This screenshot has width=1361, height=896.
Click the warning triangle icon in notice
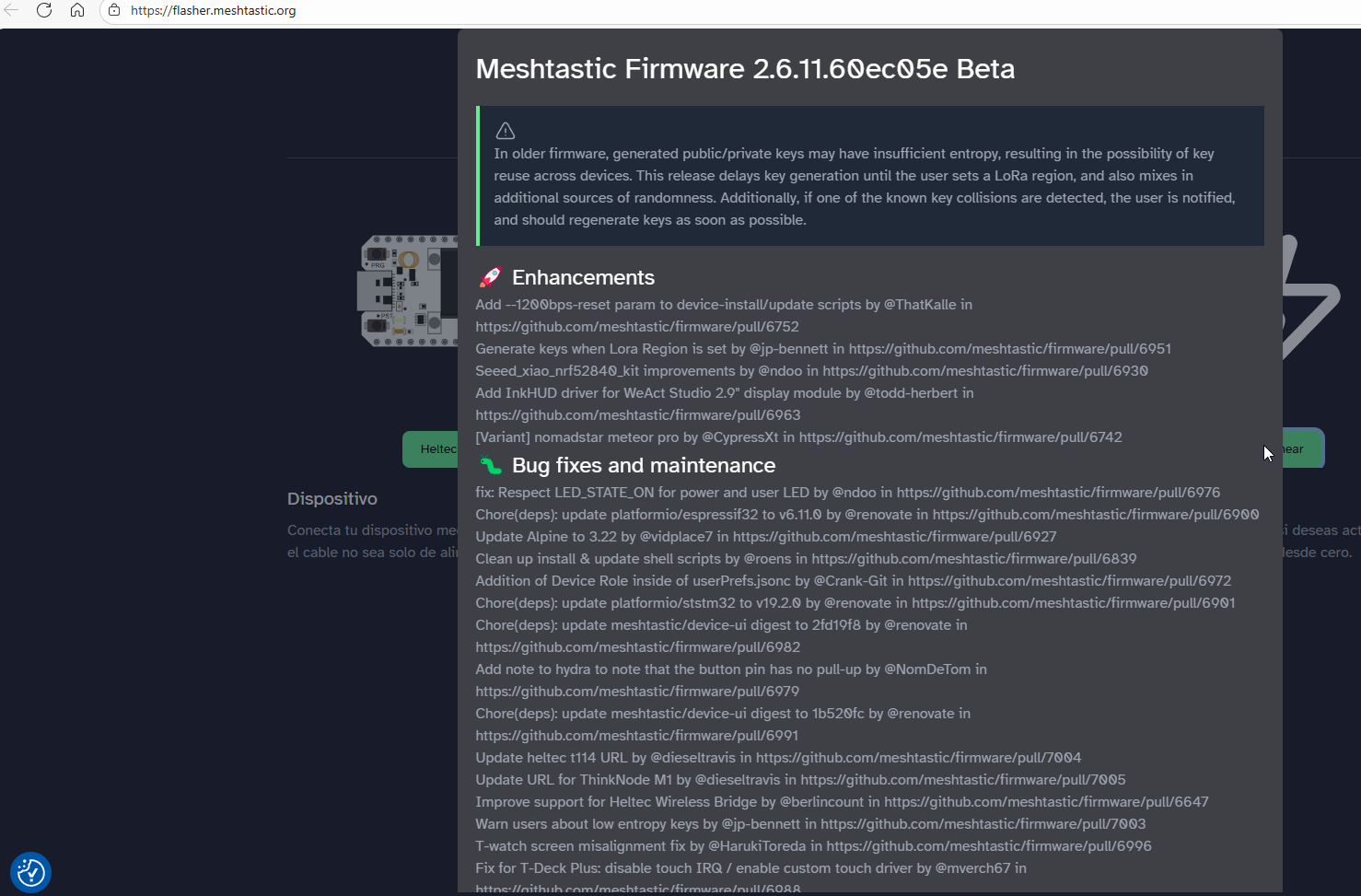tap(506, 131)
